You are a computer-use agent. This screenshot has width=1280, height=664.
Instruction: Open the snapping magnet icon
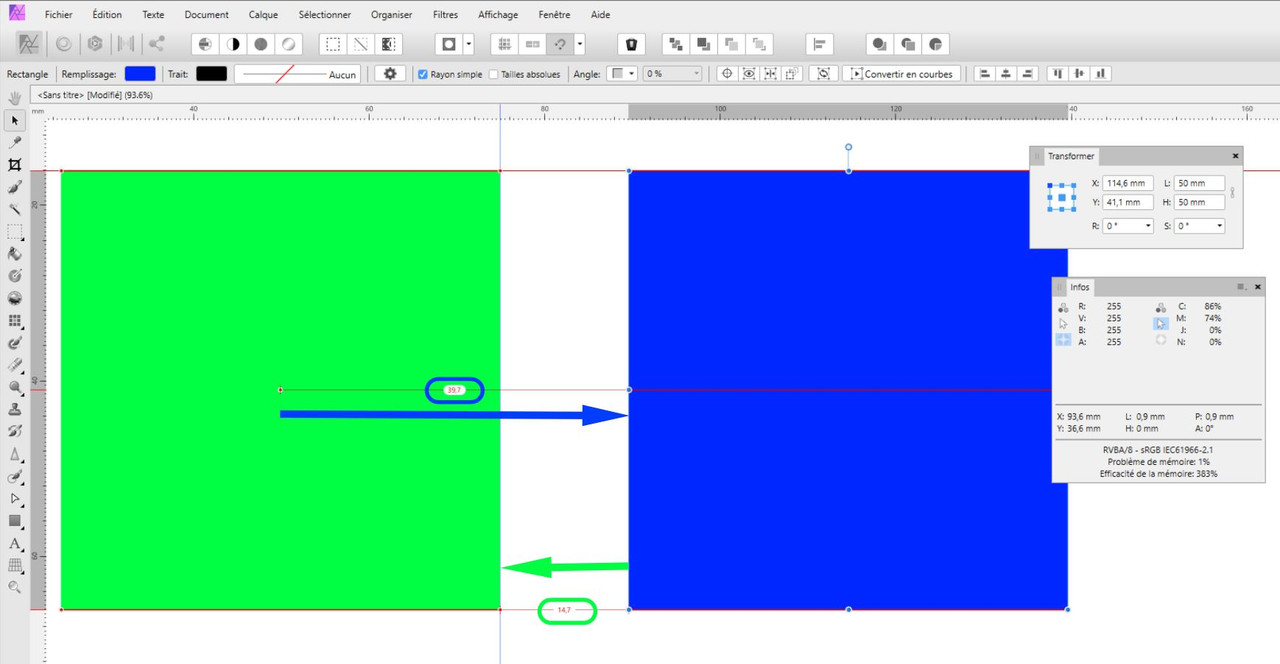[561, 44]
